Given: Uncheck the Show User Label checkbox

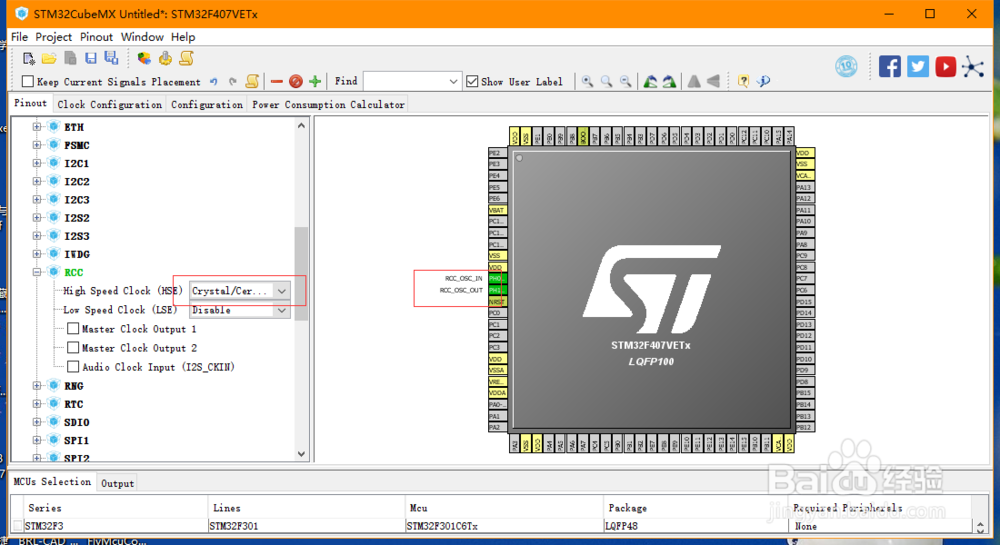Looking at the screenshot, I should [x=472, y=81].
